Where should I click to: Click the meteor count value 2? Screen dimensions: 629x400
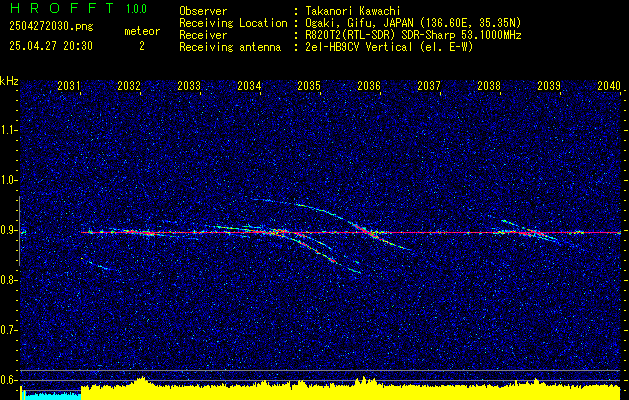pos(142,46)
